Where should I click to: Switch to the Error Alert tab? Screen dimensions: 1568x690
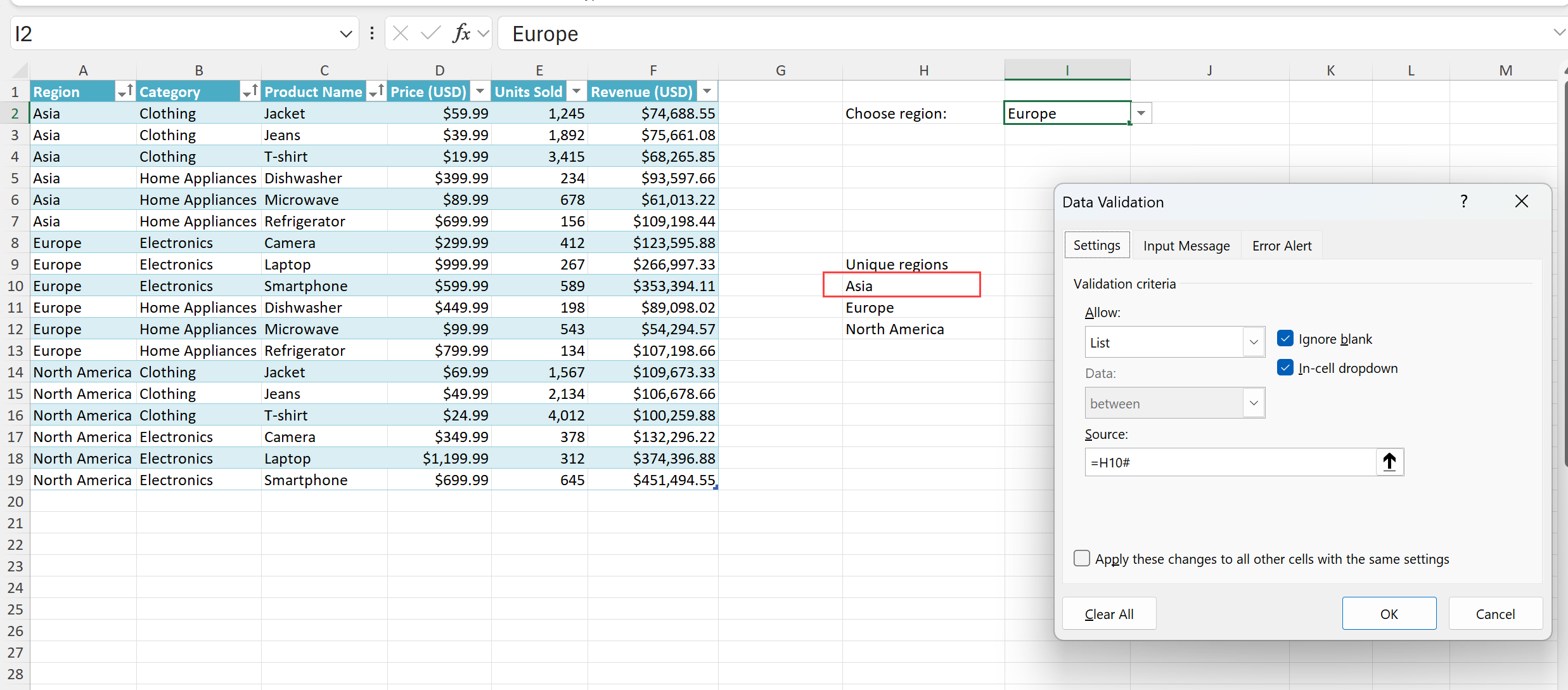pos(1282,246)
